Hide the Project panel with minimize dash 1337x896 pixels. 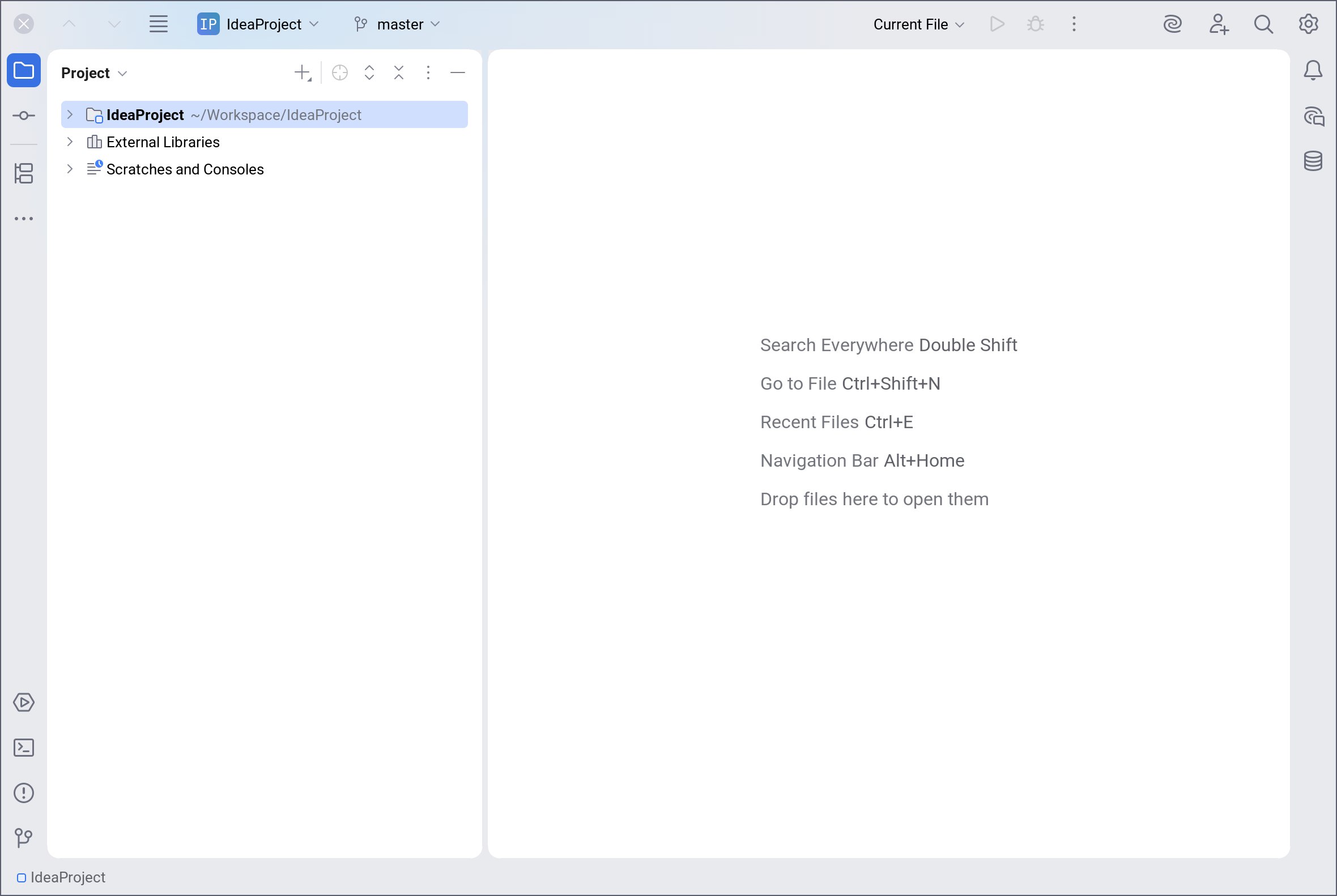[x=458, y=72]
